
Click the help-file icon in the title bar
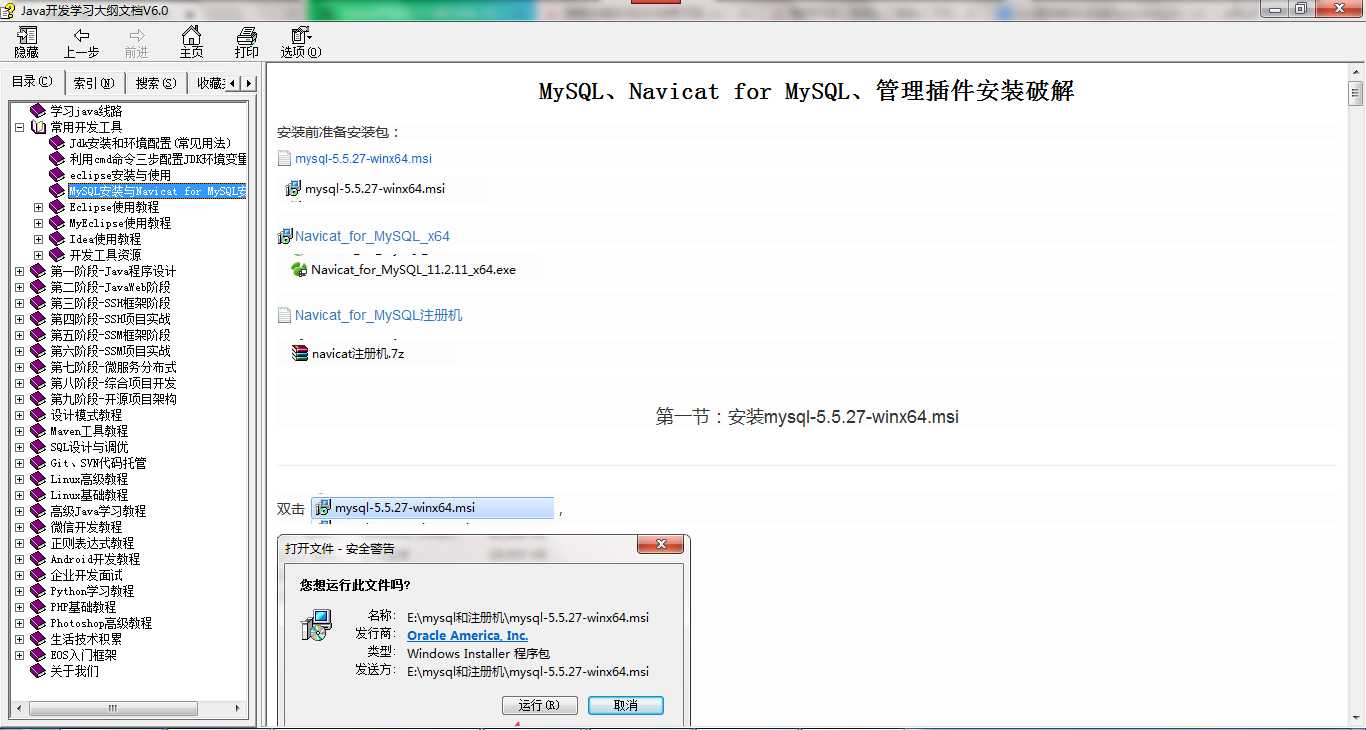coord(9,10)
